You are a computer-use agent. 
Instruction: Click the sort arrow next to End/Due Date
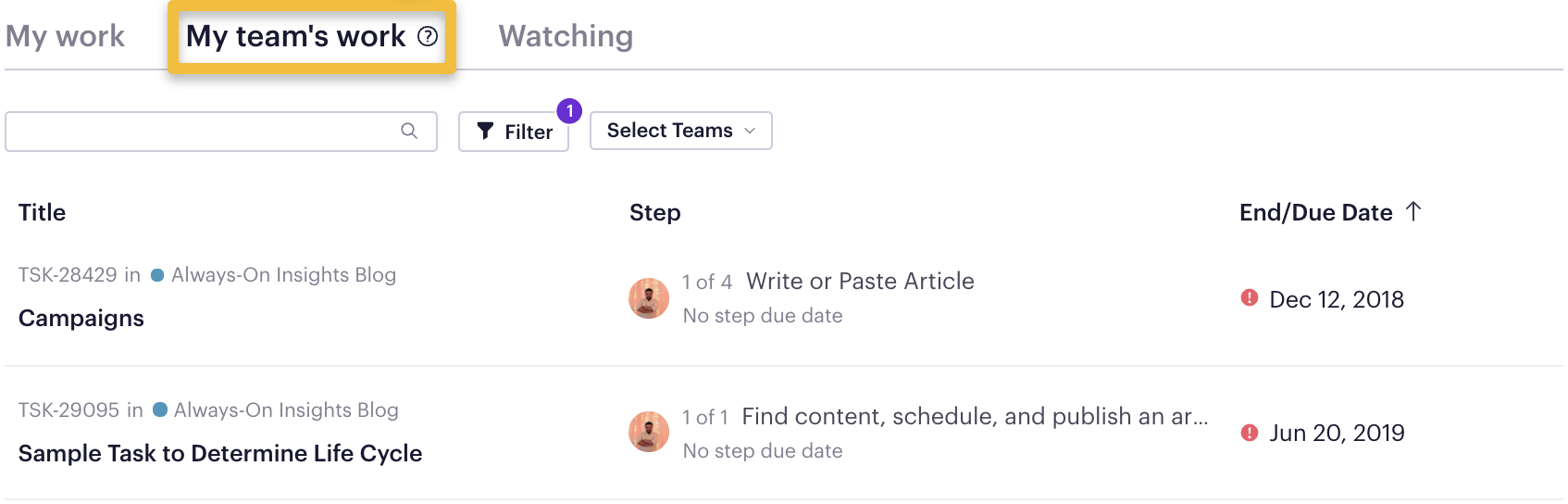1413,211
